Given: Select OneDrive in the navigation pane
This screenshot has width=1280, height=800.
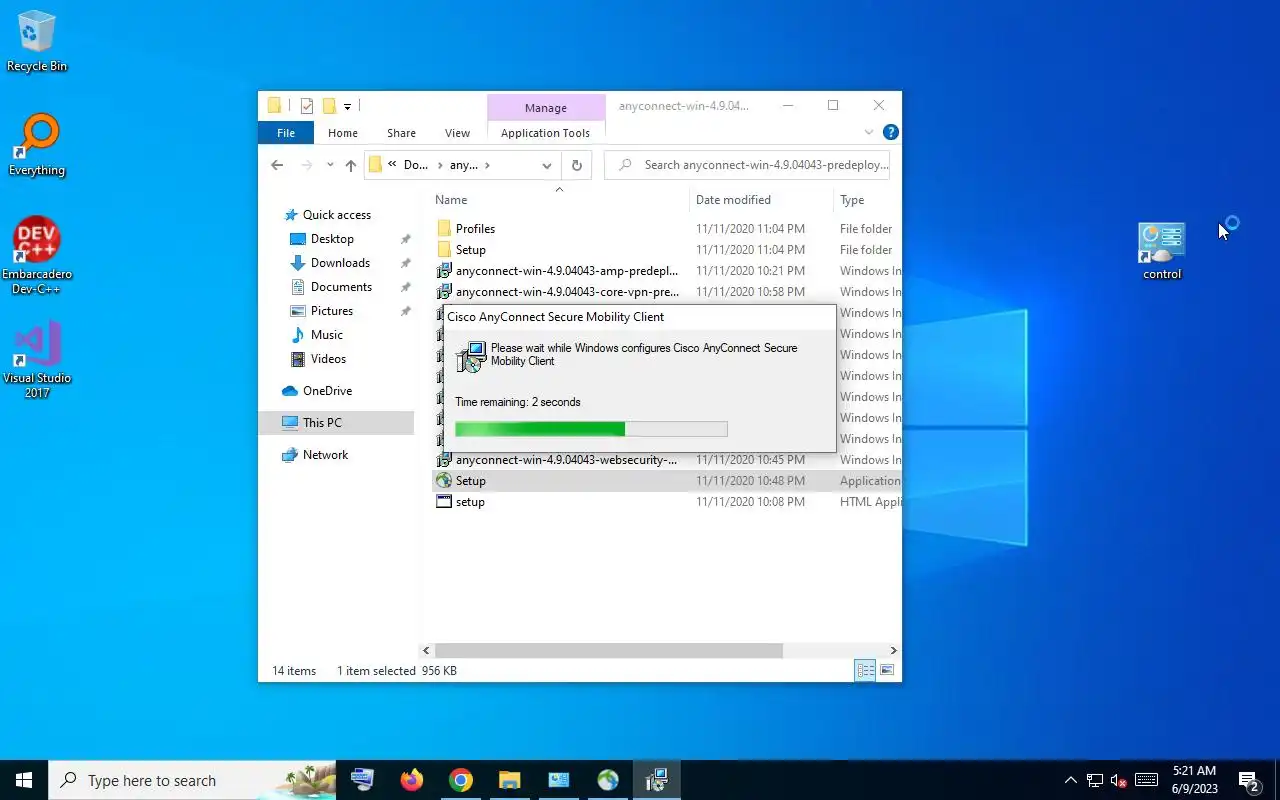Looking at the screenshot, I should tap(327, 391).
